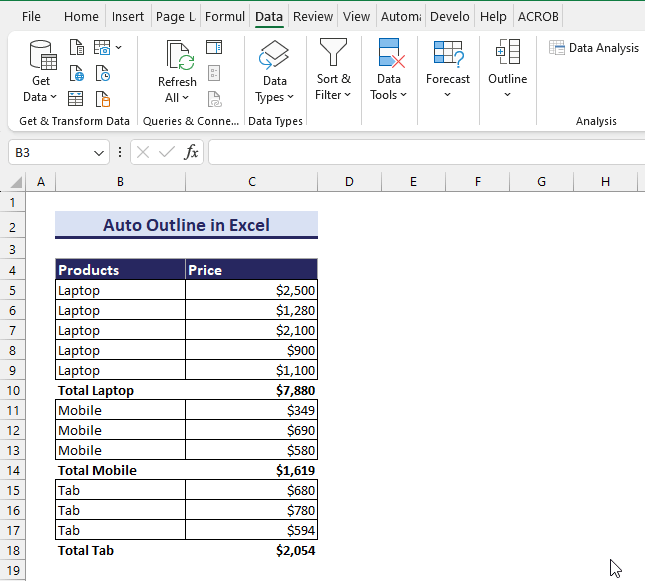This screenshot has height=581, width=645.
Task: Expand the Forecast dropdown chevron
Action: (x=447, y=96)
